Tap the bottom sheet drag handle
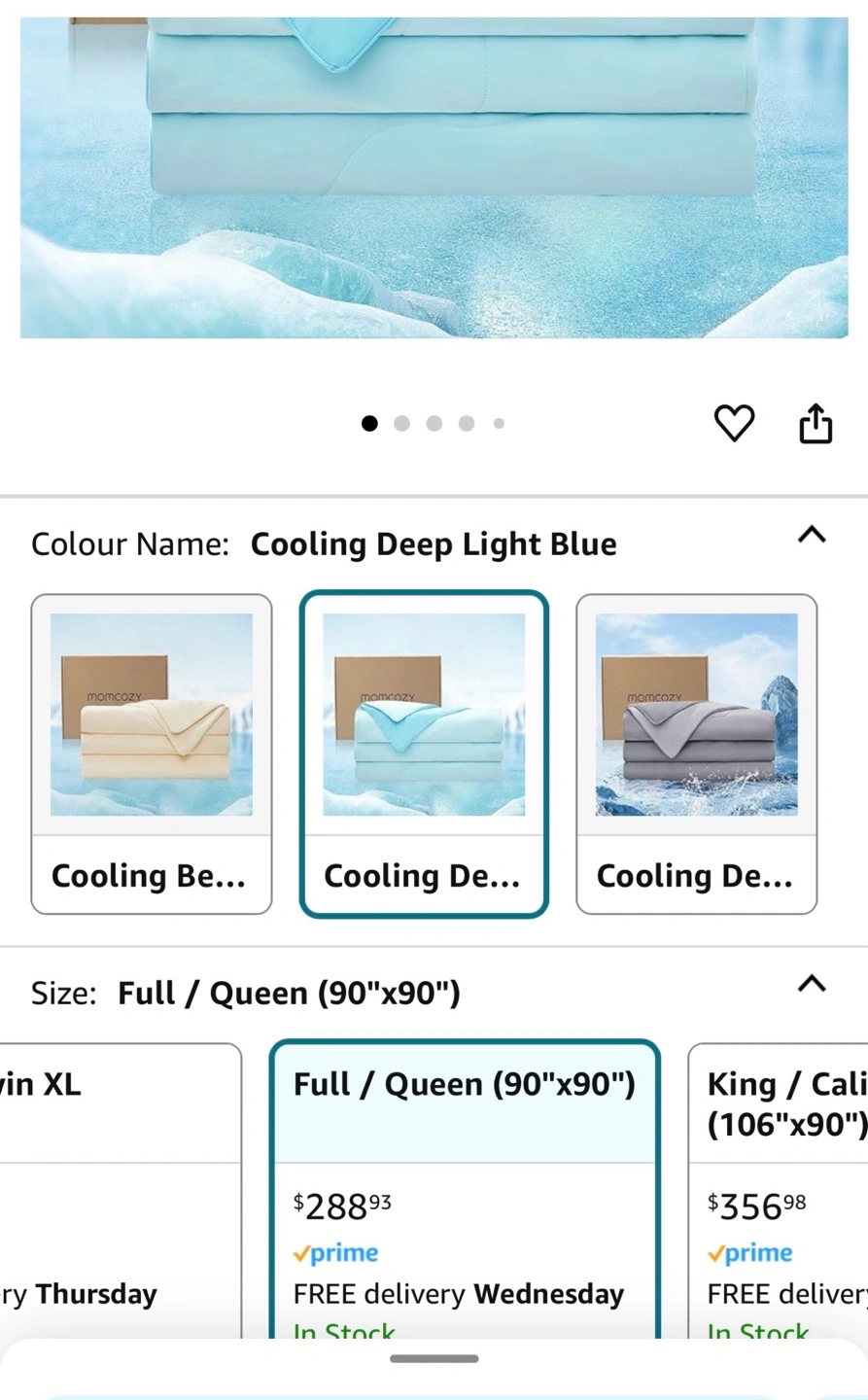The width and height of the screenshot is (868, 1400). [x=434, y=1358]
